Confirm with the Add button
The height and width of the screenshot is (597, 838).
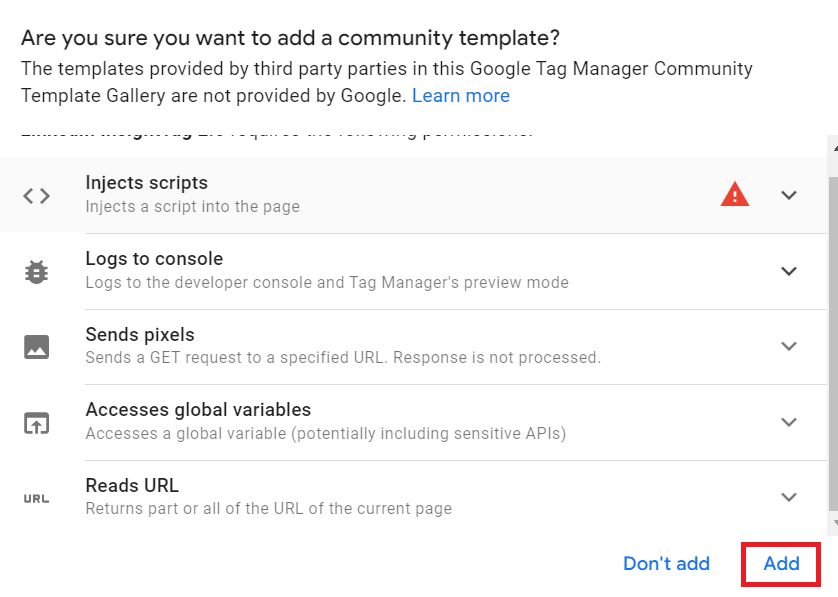[x=781, y=564]
